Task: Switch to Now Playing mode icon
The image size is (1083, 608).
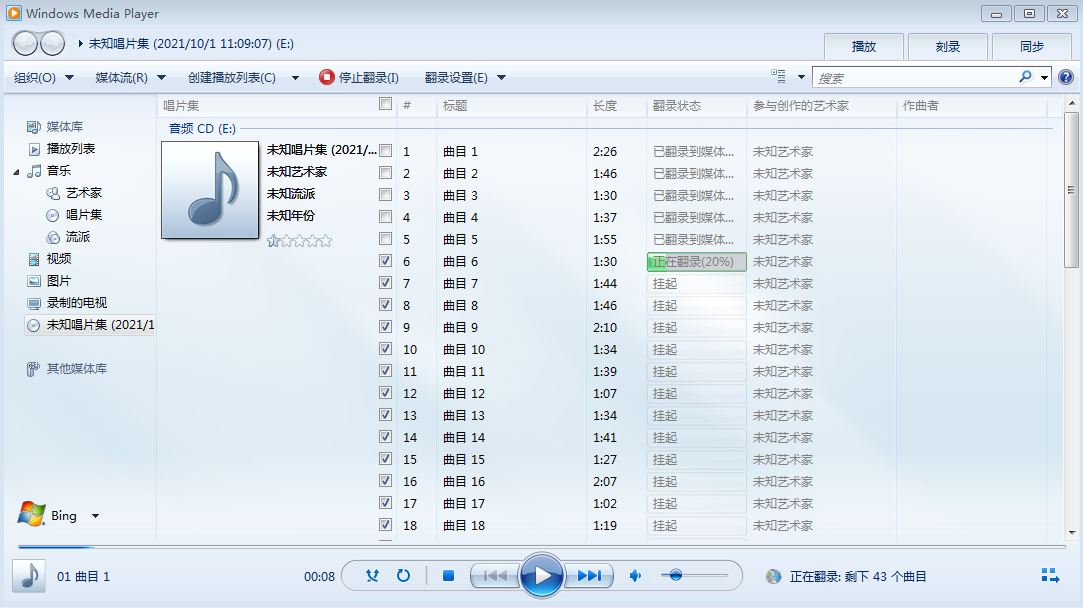Action: pos(1050,575)
